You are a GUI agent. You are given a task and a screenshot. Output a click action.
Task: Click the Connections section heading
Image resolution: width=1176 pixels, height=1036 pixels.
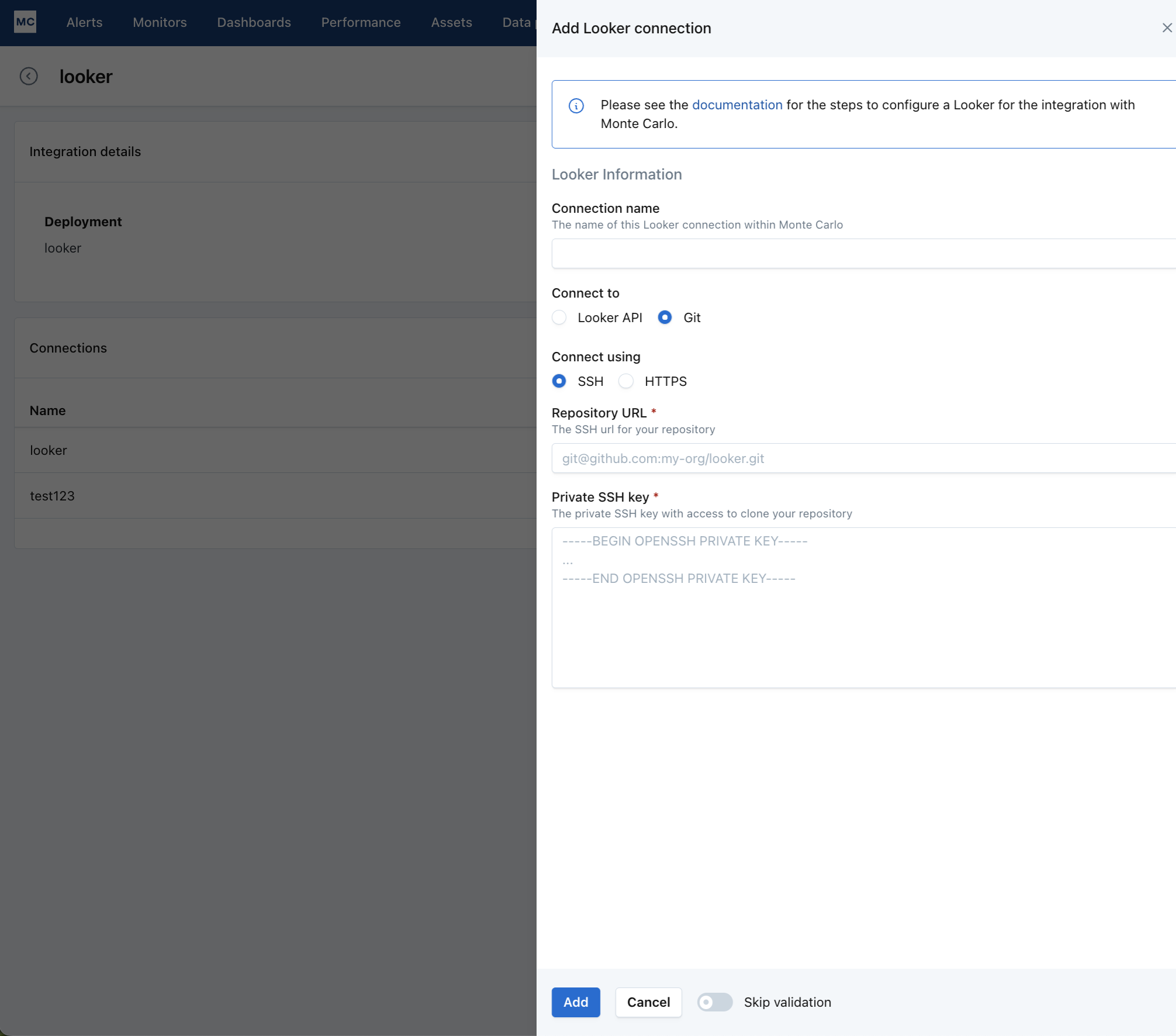point(68,348)
